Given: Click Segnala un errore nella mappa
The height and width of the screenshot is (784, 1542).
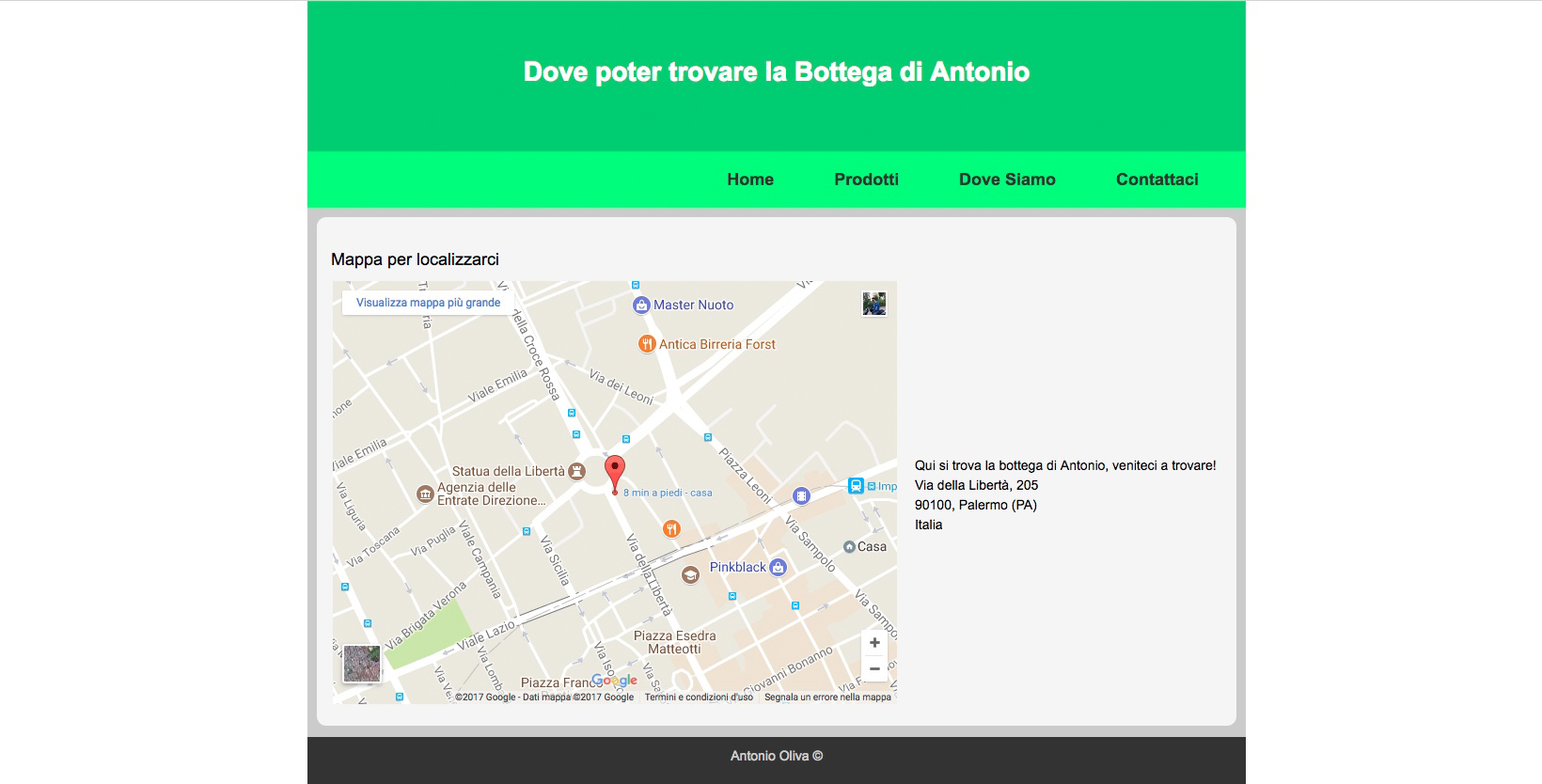Looking at the screenshot, I should pyautogui.click(x=827, y=698).
